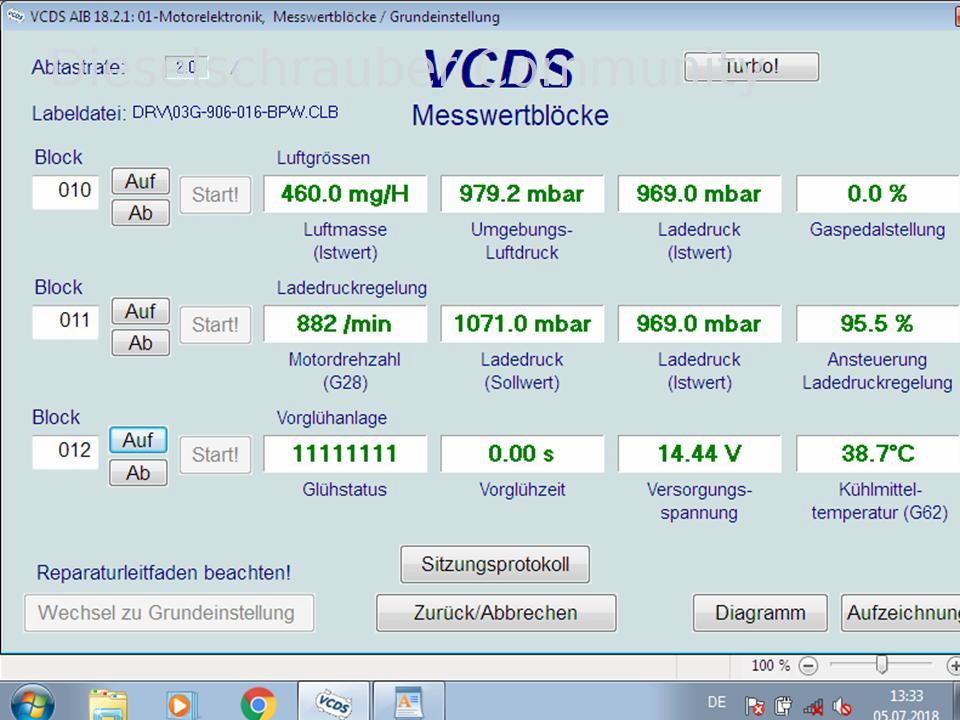Click the 0.00 s Vorglühzeit value
This screenshot has height=720, width=960.
pyautogui.click(x=522, y=454)
